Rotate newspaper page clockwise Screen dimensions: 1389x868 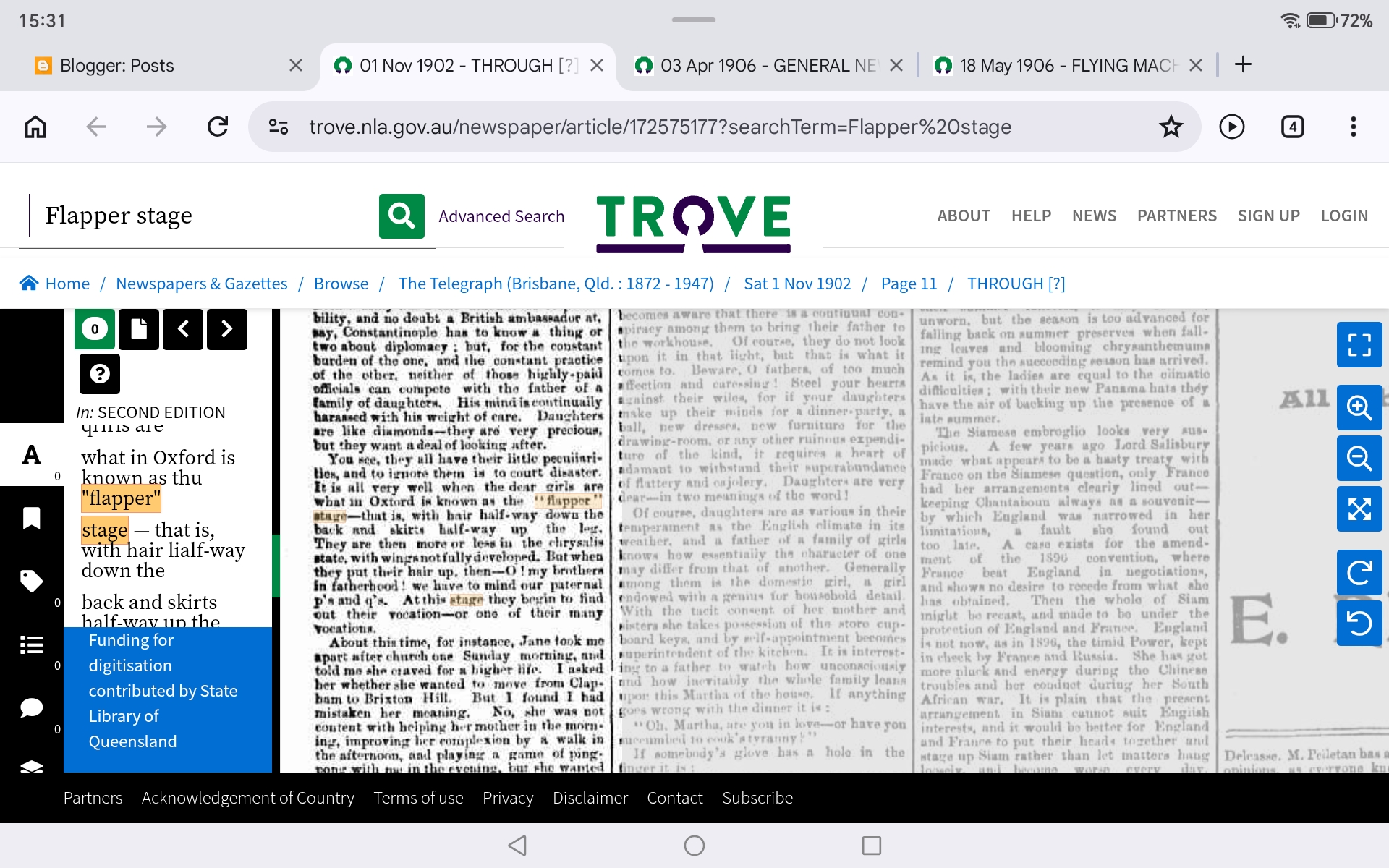click(1359, 573)
